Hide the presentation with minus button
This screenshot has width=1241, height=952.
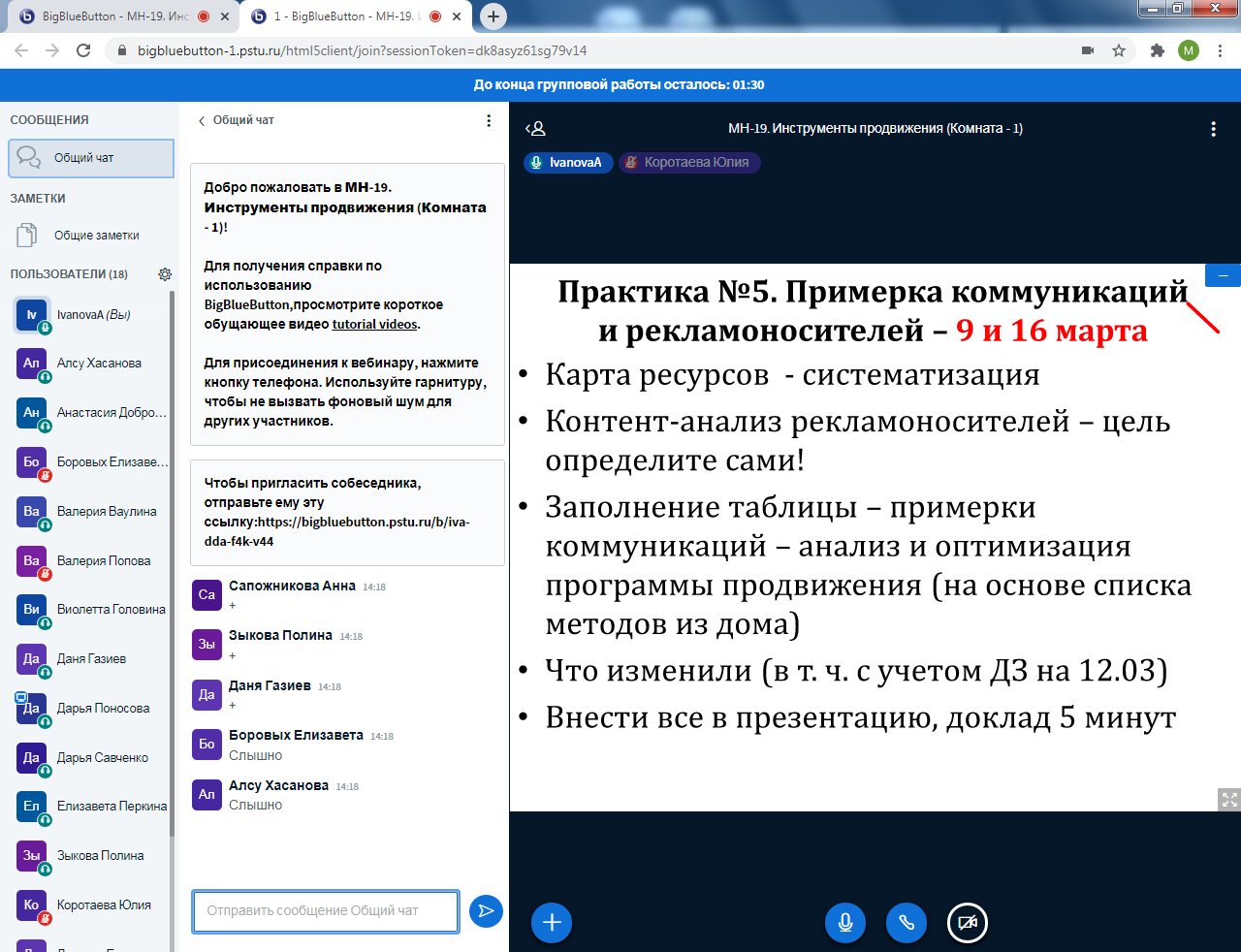click(1223, 276)
